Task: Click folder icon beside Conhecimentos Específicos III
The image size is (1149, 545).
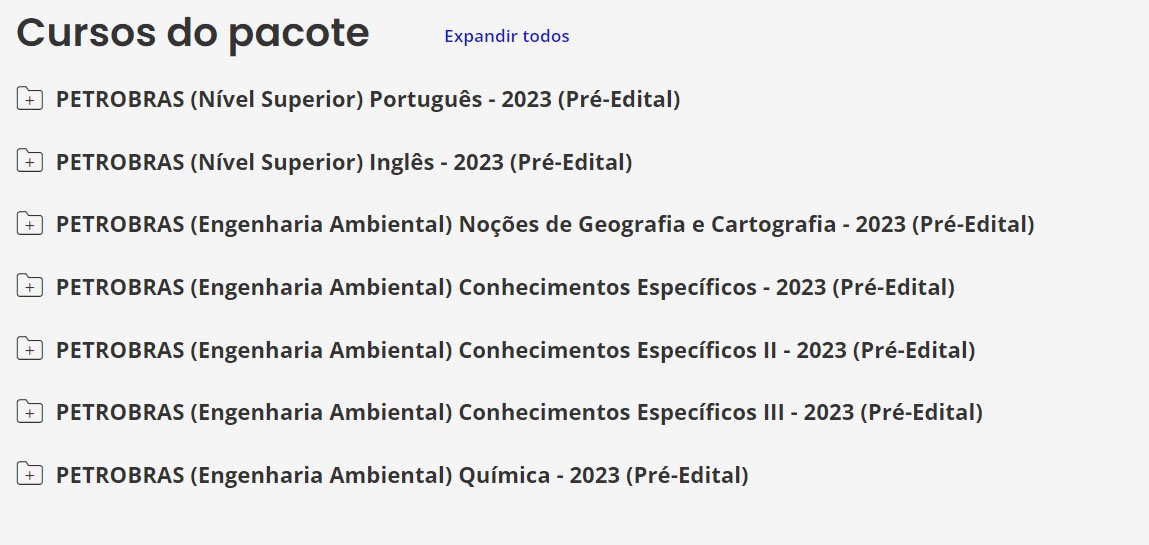Action: click(x=30, y=412)
